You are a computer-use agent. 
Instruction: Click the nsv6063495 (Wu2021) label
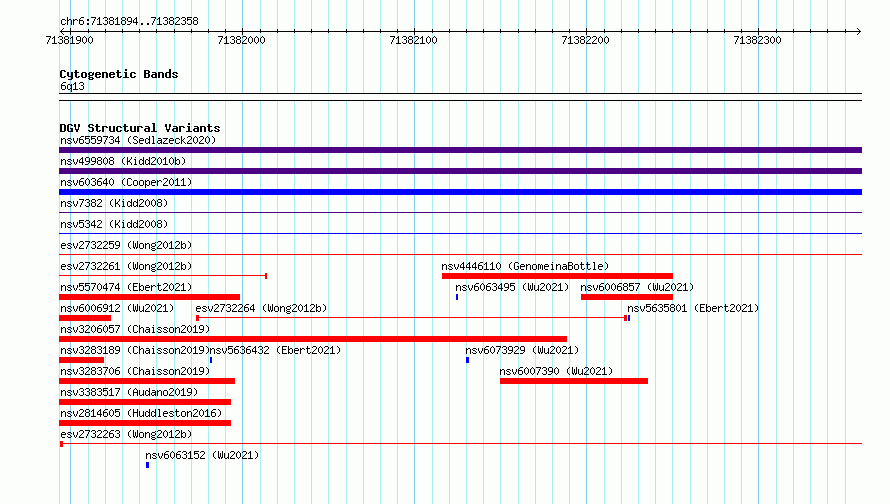[x=512, y=287]
